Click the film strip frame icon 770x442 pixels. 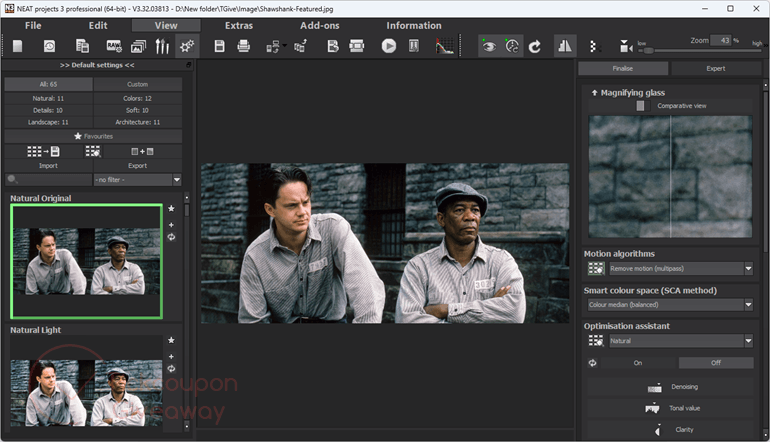[357, 46]
